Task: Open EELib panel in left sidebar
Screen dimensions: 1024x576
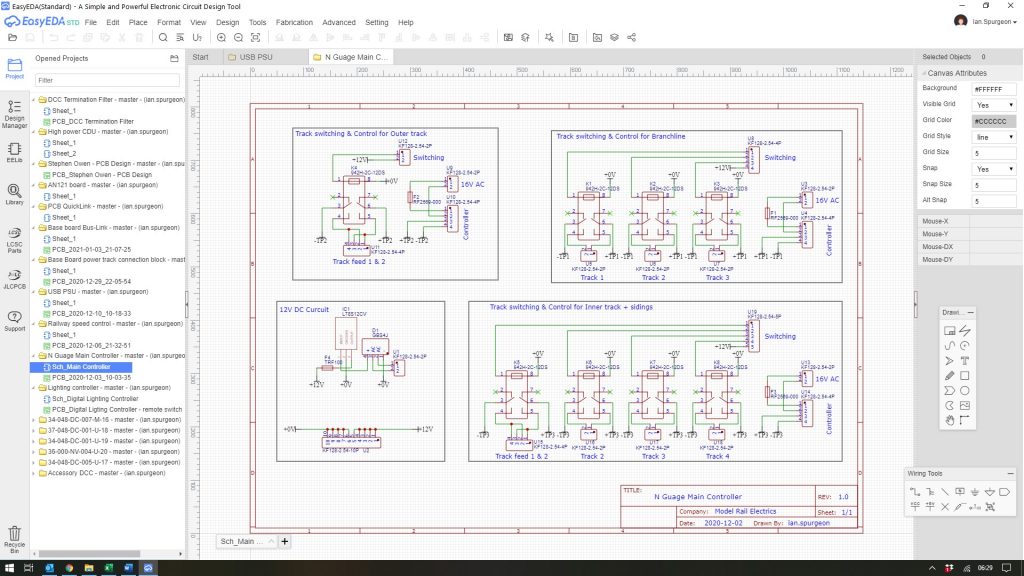Action: coord(14,153)
